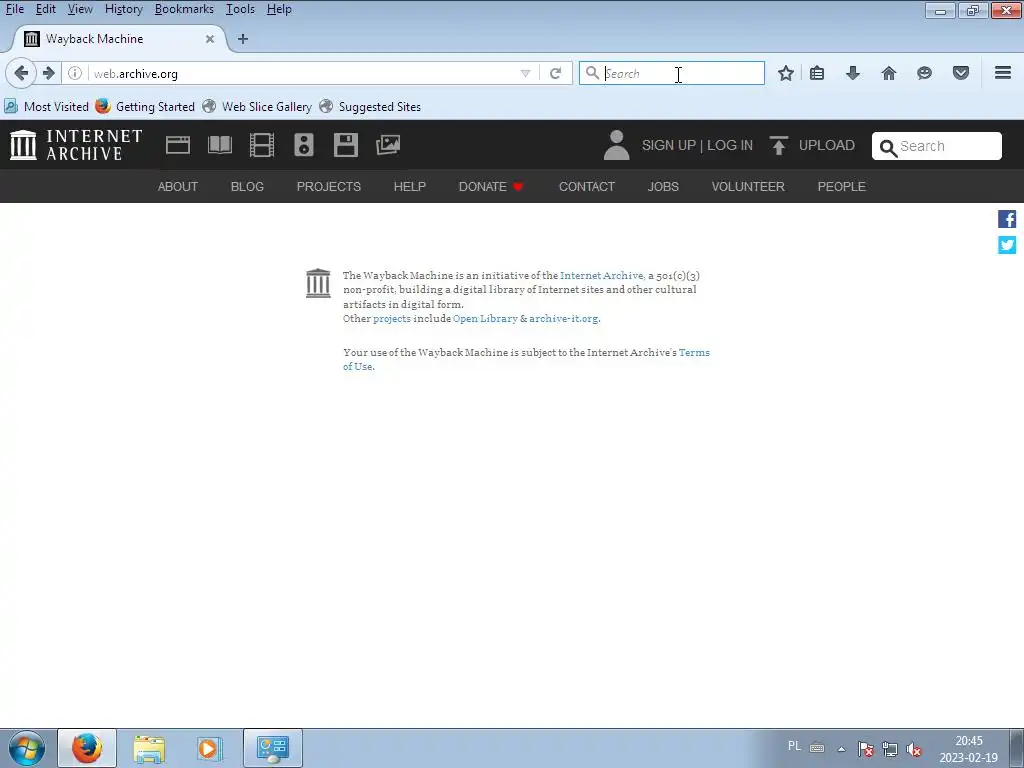
Task: Expand the address bar history dropdown
Action: pyautogui.click(x=526, y=73)
